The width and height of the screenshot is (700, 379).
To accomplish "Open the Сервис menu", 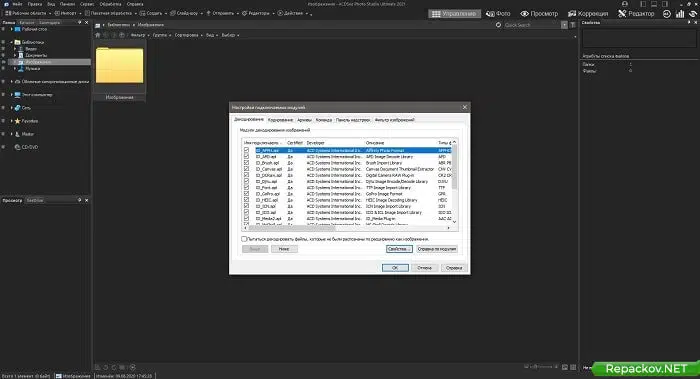I will (87, 4).
